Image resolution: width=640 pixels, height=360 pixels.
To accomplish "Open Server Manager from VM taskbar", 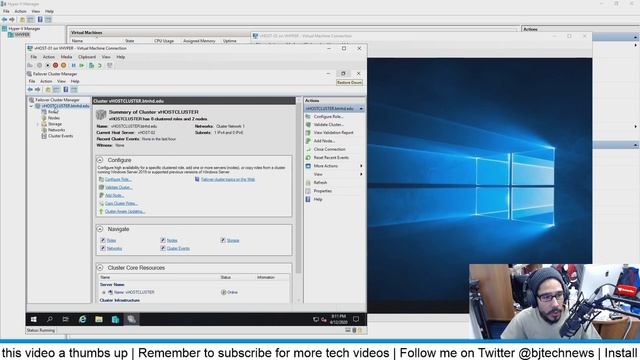I will click(x=115, y=319).
